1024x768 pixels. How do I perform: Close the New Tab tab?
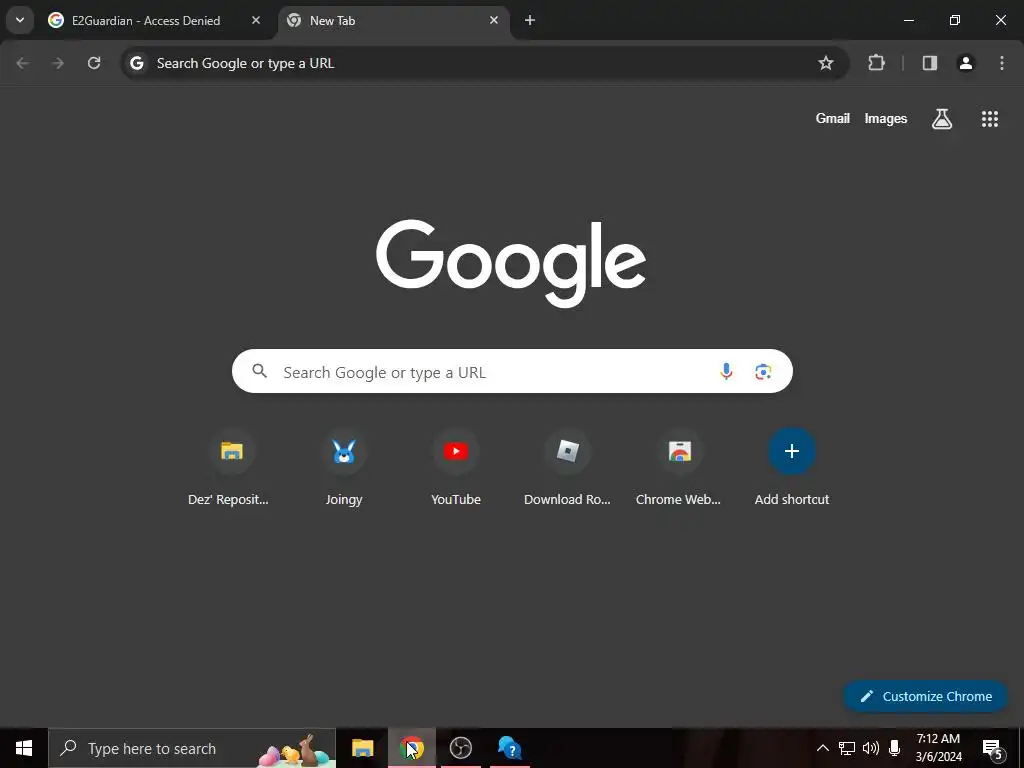point(494,20)
